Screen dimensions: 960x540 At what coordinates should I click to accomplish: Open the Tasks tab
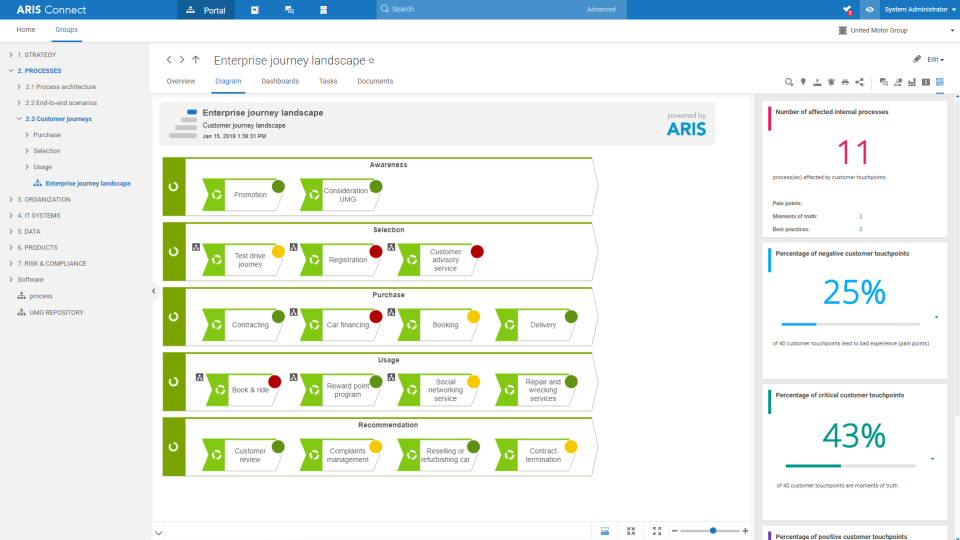coord(328,81)
